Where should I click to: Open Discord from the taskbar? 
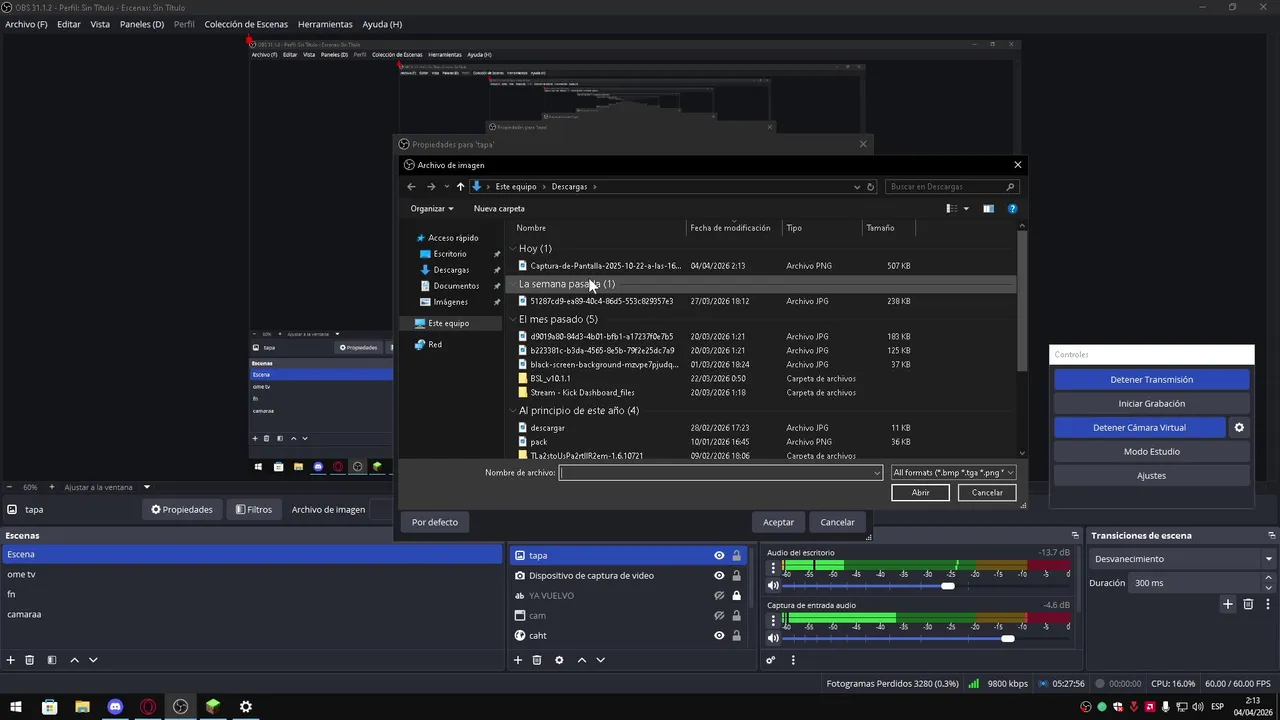click(115, 707)
